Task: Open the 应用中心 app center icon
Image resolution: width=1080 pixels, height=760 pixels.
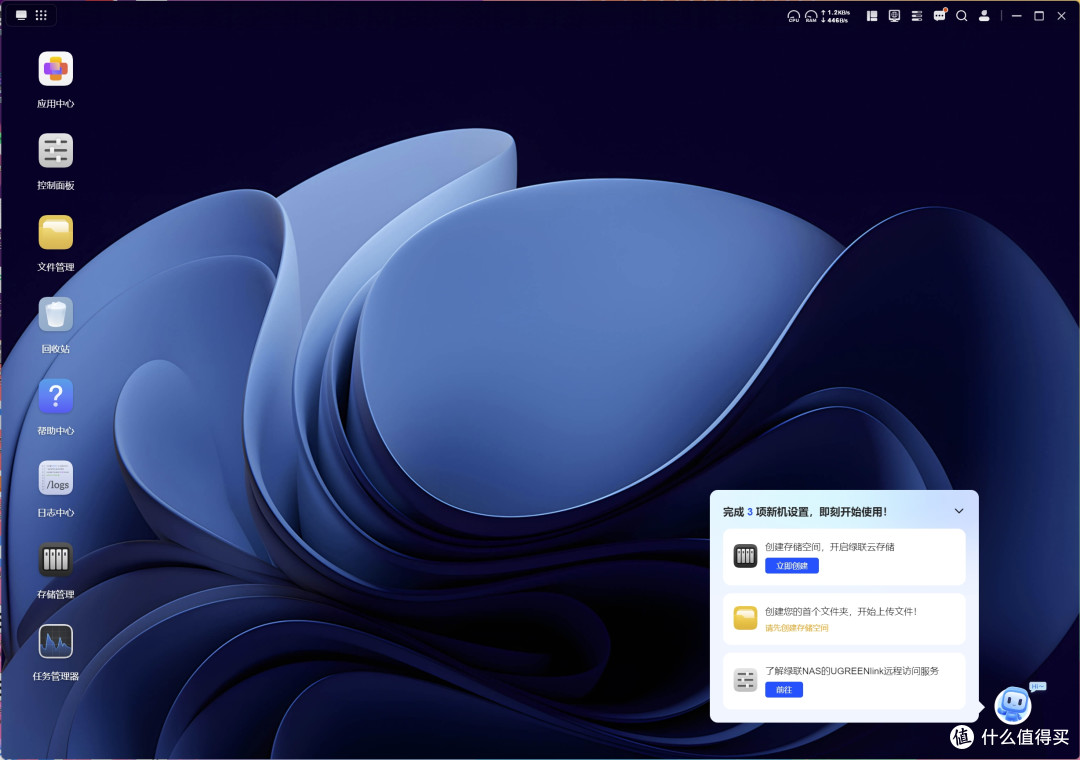Action: (56, 69)
